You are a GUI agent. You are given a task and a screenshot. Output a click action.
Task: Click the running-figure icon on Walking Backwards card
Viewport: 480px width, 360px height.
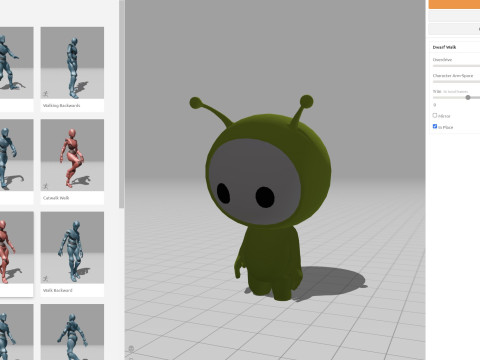[x=46, y=94]
